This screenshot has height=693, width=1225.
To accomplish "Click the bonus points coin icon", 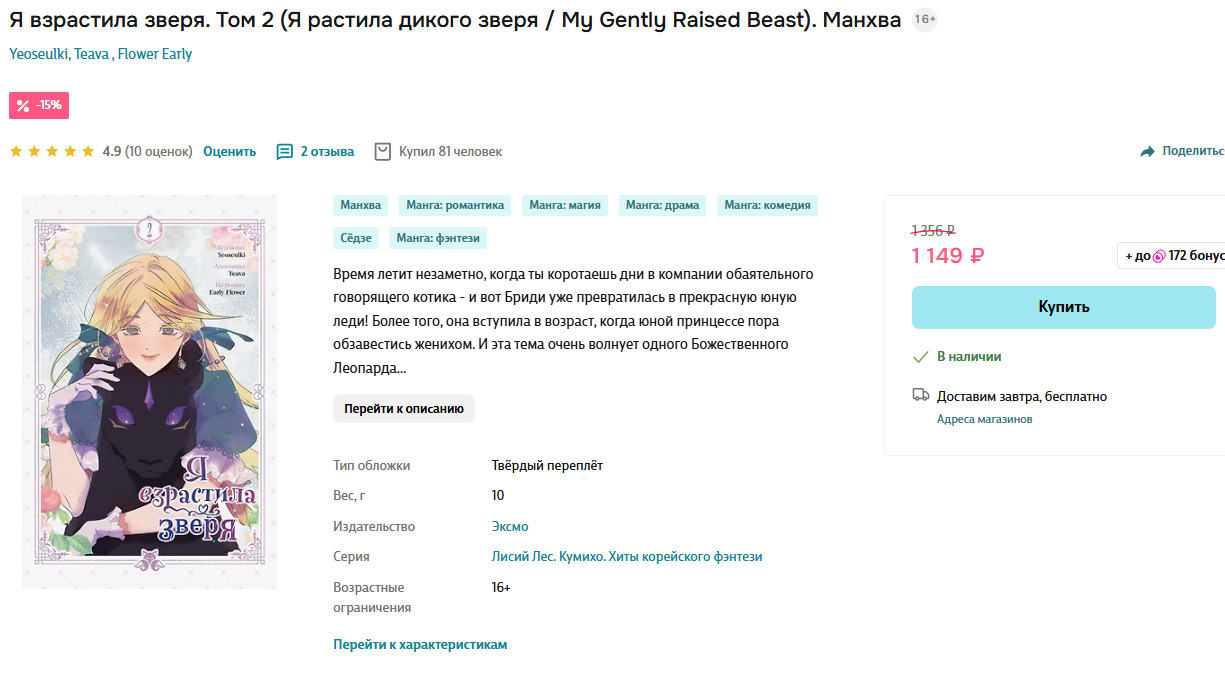I will pos(1159,256).
